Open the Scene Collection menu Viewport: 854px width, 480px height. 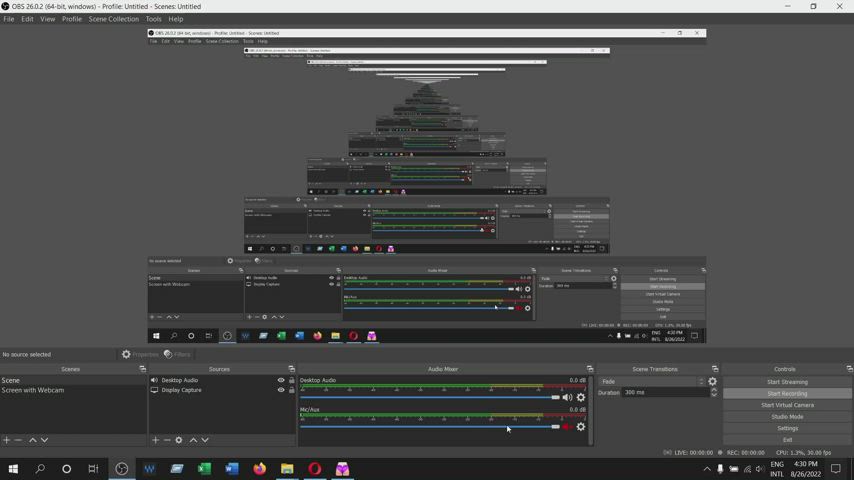click(x=114, y=19)
